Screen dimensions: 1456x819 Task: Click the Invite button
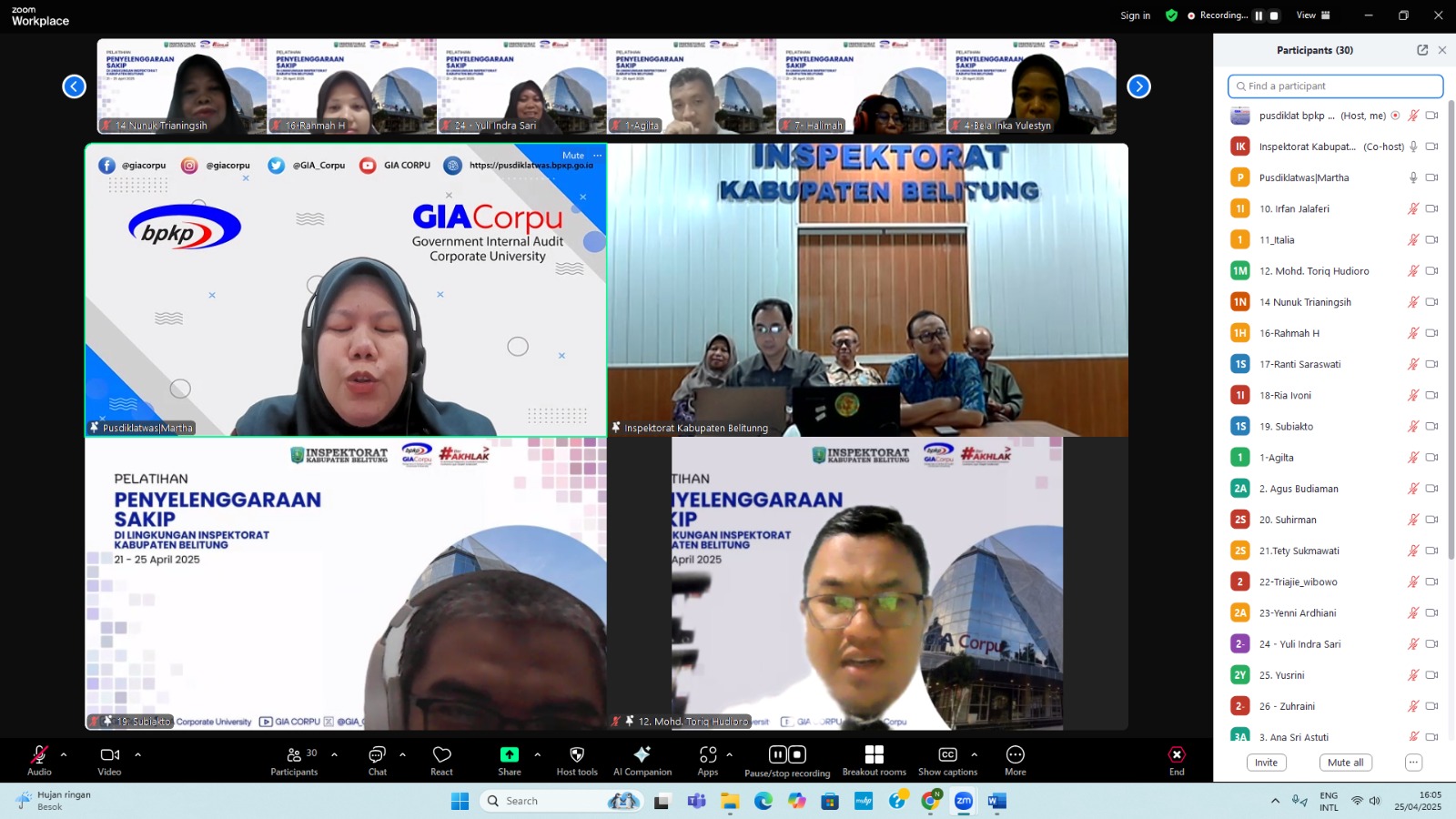tap(1266, 763)
